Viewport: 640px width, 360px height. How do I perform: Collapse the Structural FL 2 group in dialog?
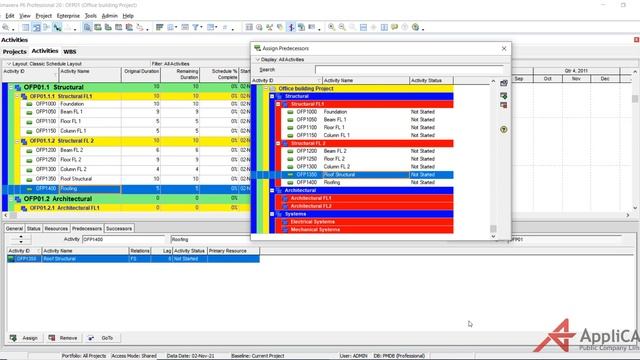278,143
